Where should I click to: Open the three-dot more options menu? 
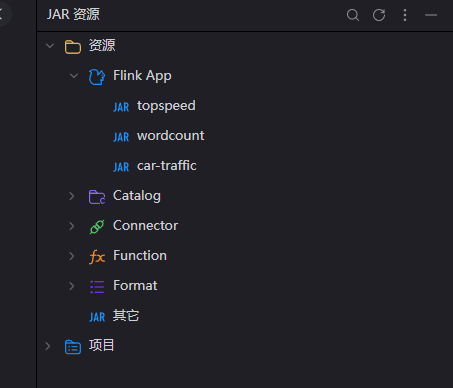405,15
